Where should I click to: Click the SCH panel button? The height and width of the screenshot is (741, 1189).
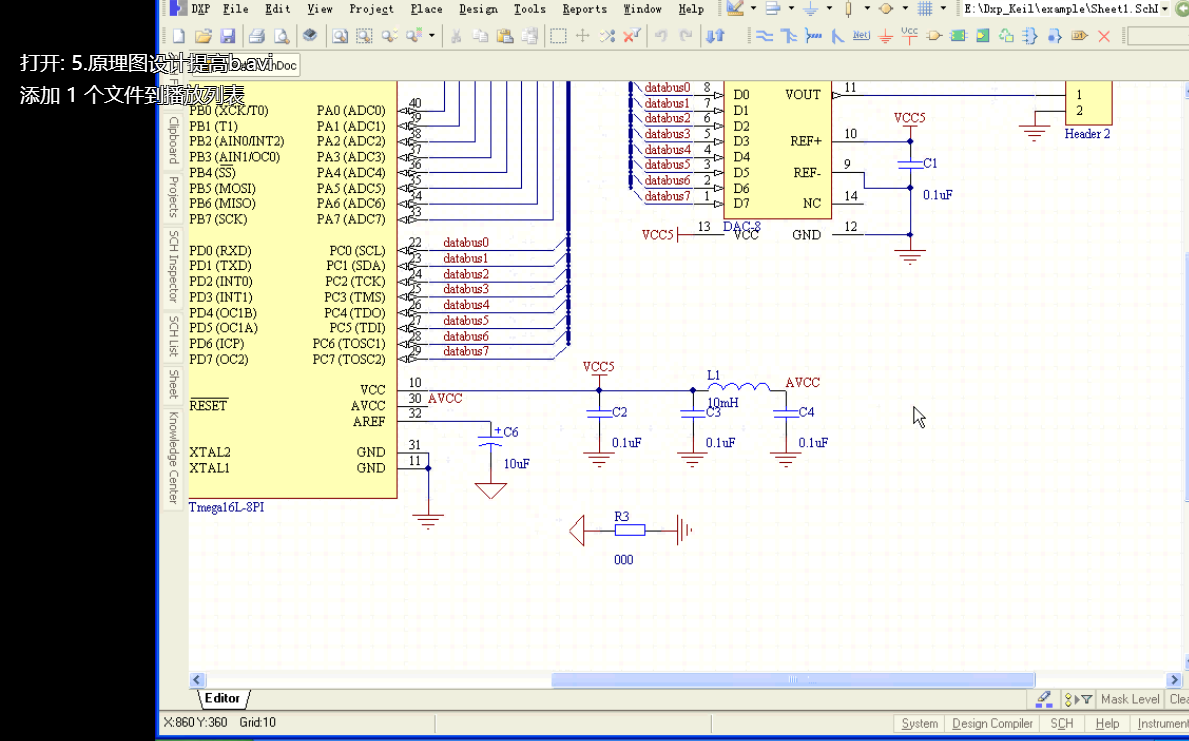pos(1062,724)
